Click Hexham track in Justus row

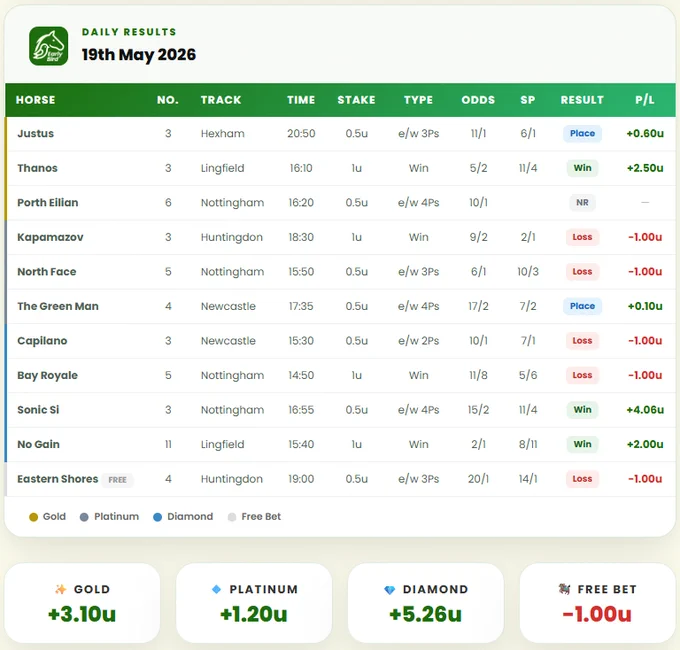222,133
